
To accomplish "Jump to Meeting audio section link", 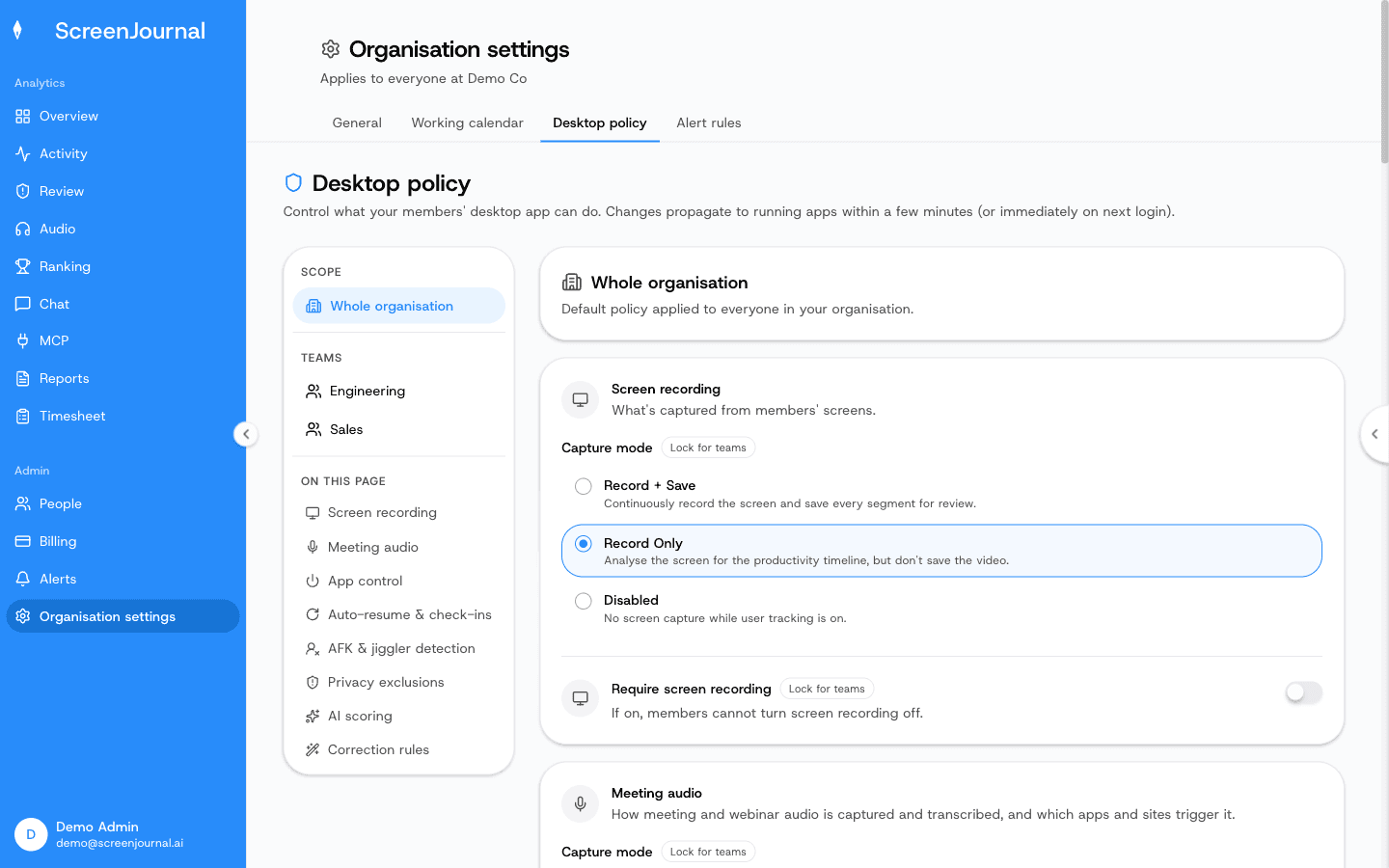I will pyautogui.click(x=399, y=547).
